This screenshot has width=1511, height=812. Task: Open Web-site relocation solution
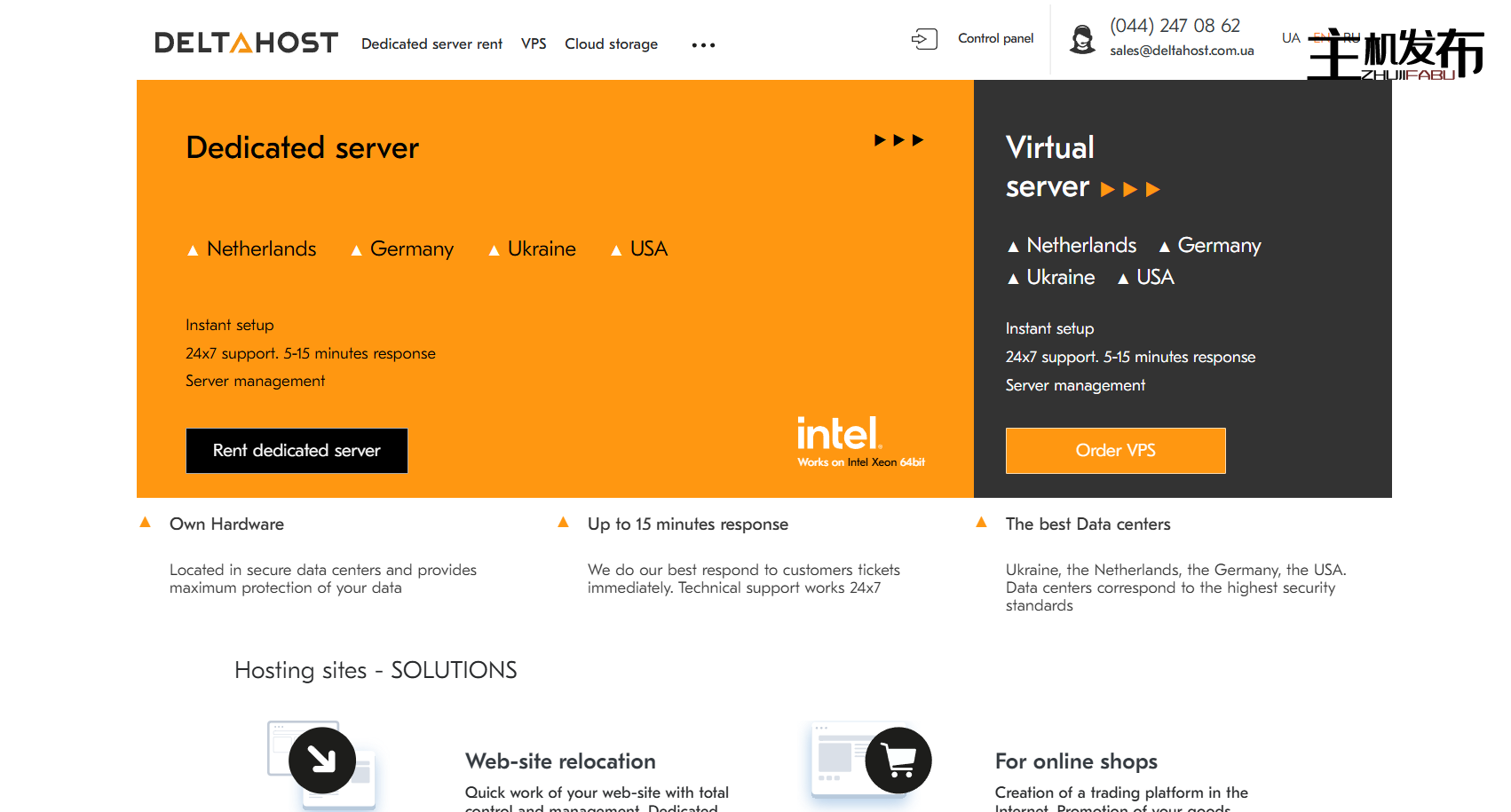click(x=560, y=761)
